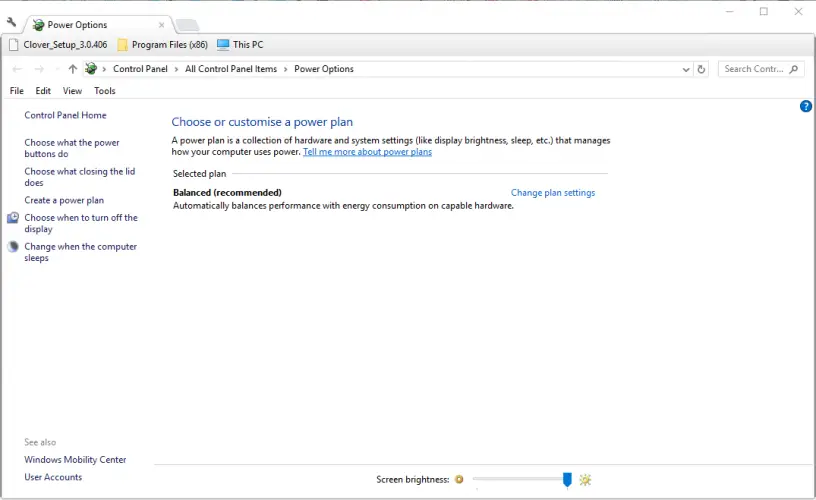Click the search magnifier icon

click(x=794, y=69)
